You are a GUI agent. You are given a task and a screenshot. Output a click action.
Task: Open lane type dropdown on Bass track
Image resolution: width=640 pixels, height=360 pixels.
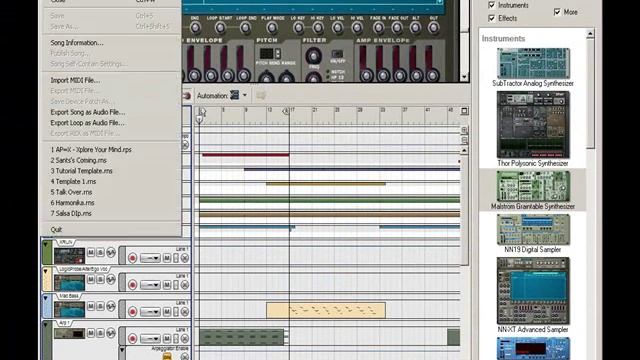(150, 312)
